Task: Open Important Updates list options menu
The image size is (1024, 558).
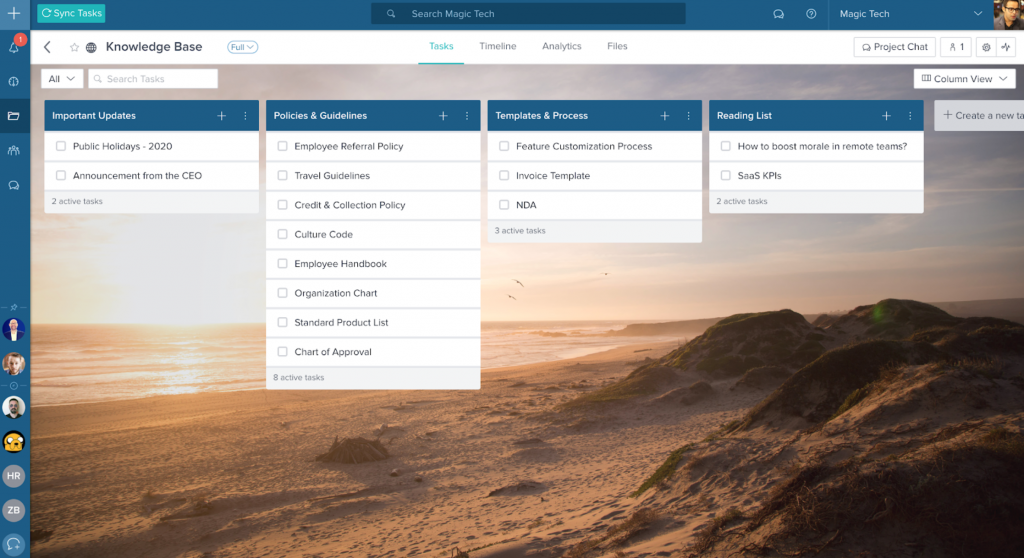Action: pyautogui.click(x=246, y=116)
